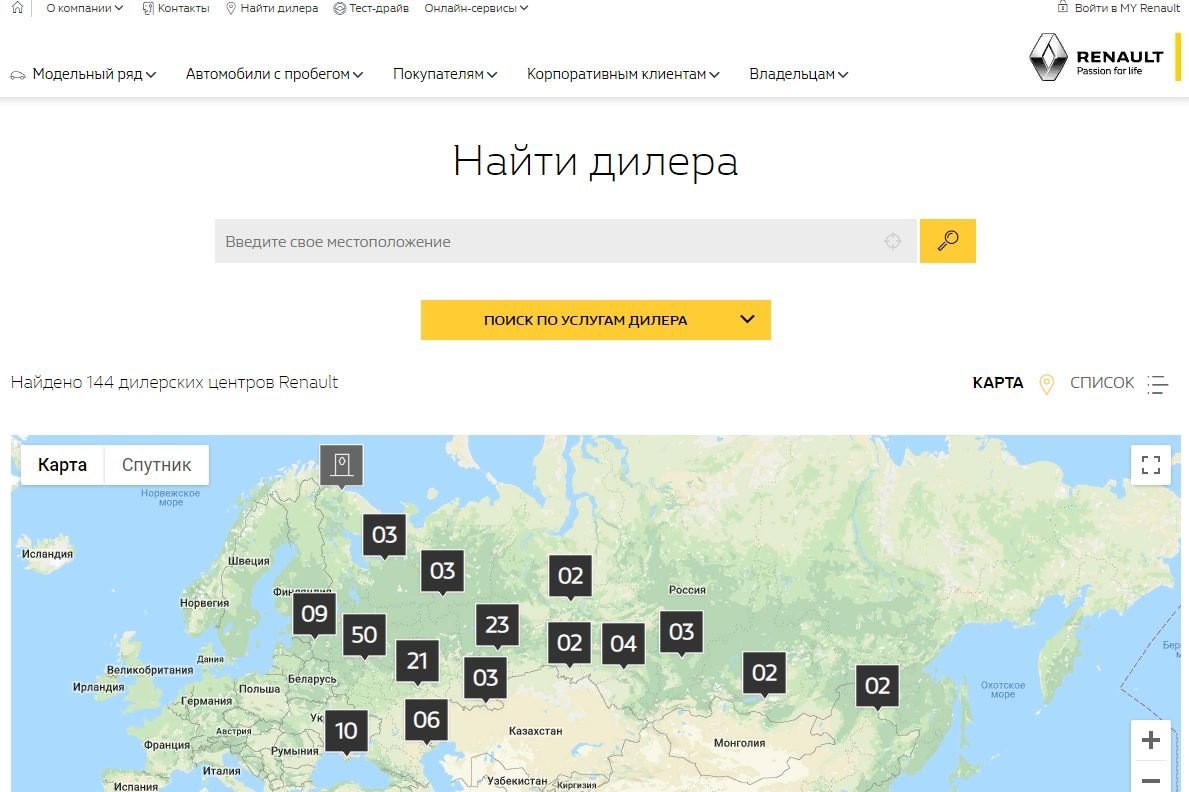Toggle fullscreen map view
Image resolution: width=1189 pixels, height=792 pixels.
click(1151, 465)
